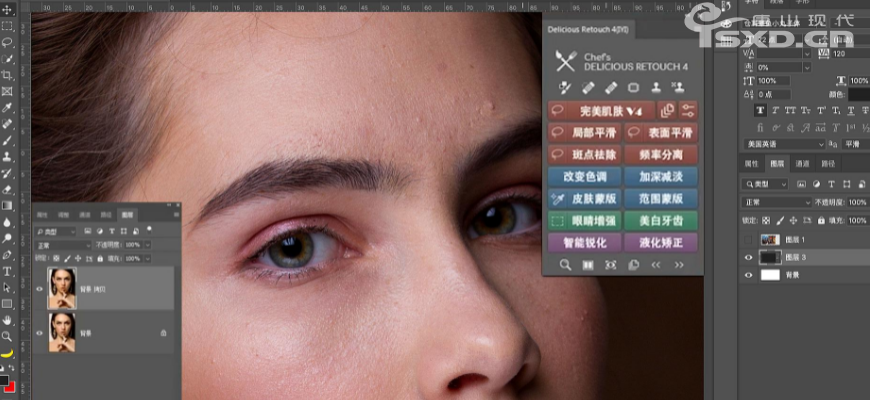Show layer 图层 1 with its visibility box
This screenshot has width=870, height=400.
tap(750, 240)
